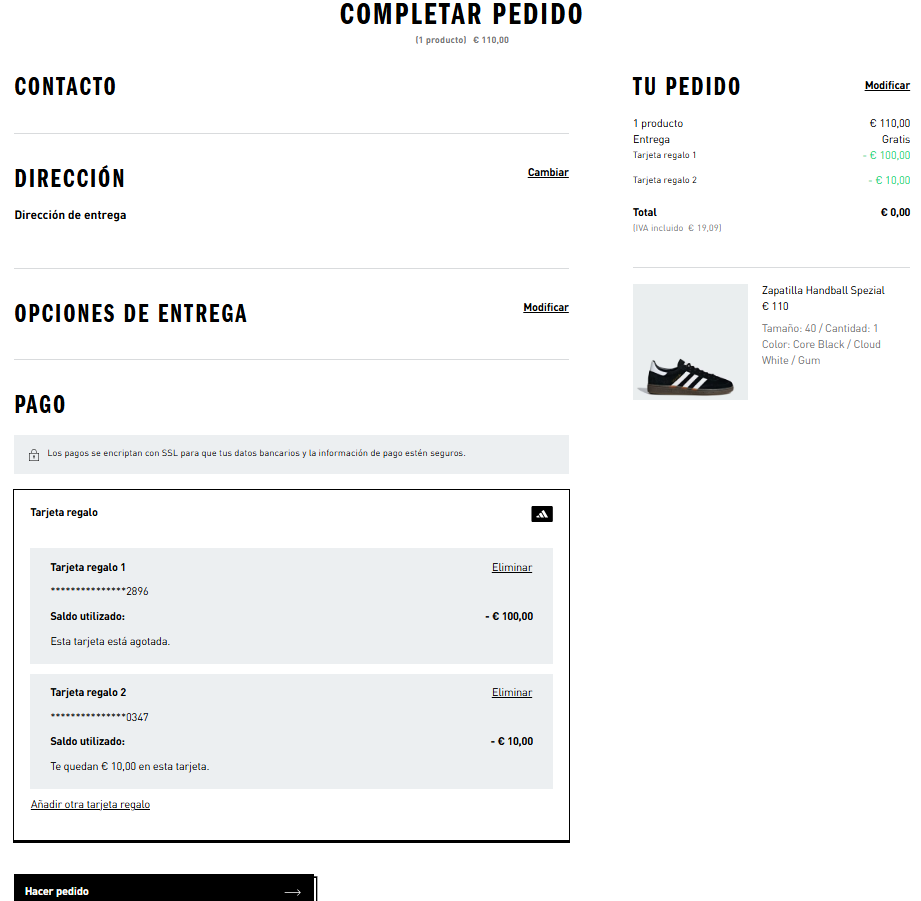This screenshot has height=901, width=921.
Task: Click the PAGO section heading
Action: coord(39,404)
